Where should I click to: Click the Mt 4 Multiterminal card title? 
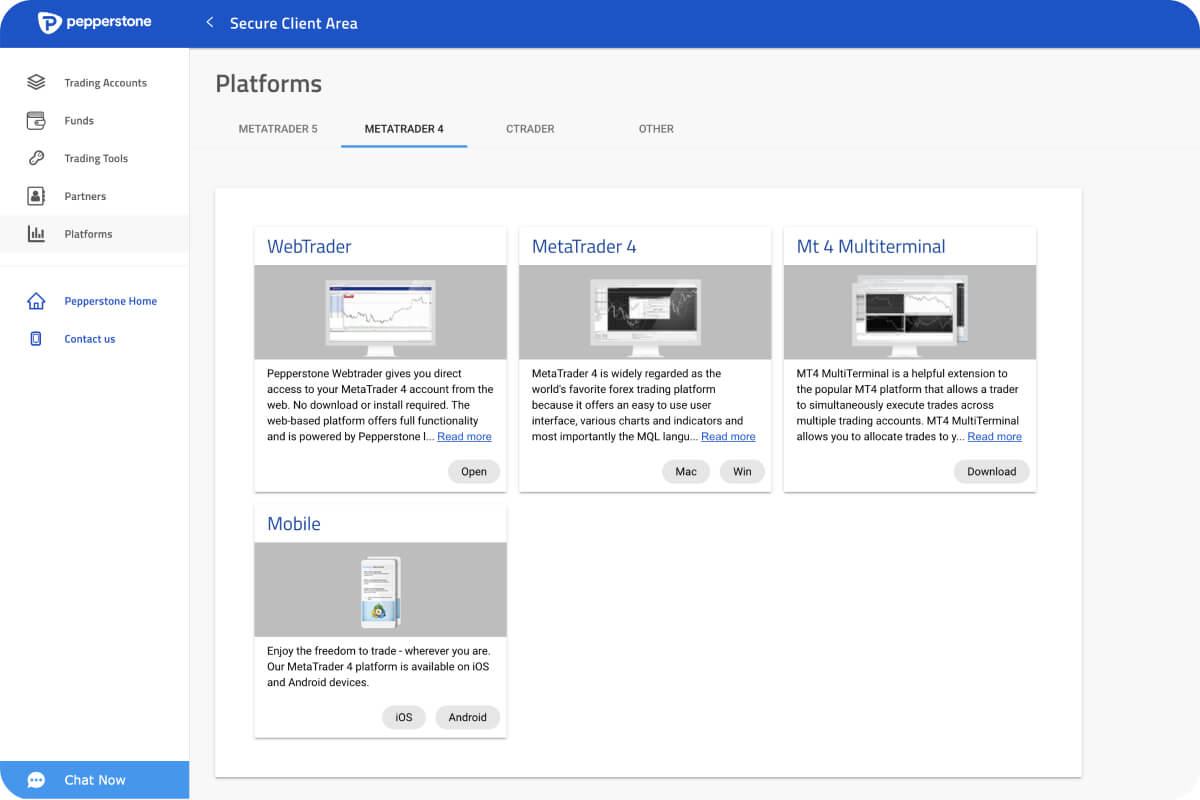pos(871,246)
